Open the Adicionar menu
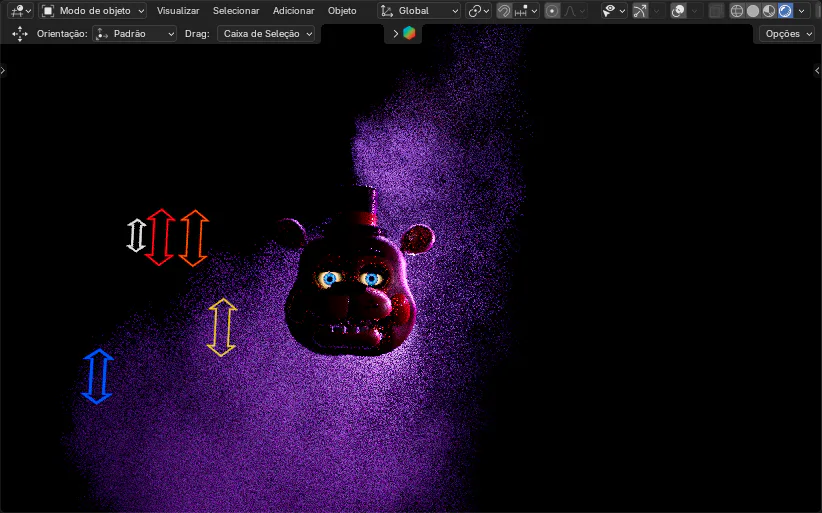This screenshot has width=822, height=513. pos(294,10)
